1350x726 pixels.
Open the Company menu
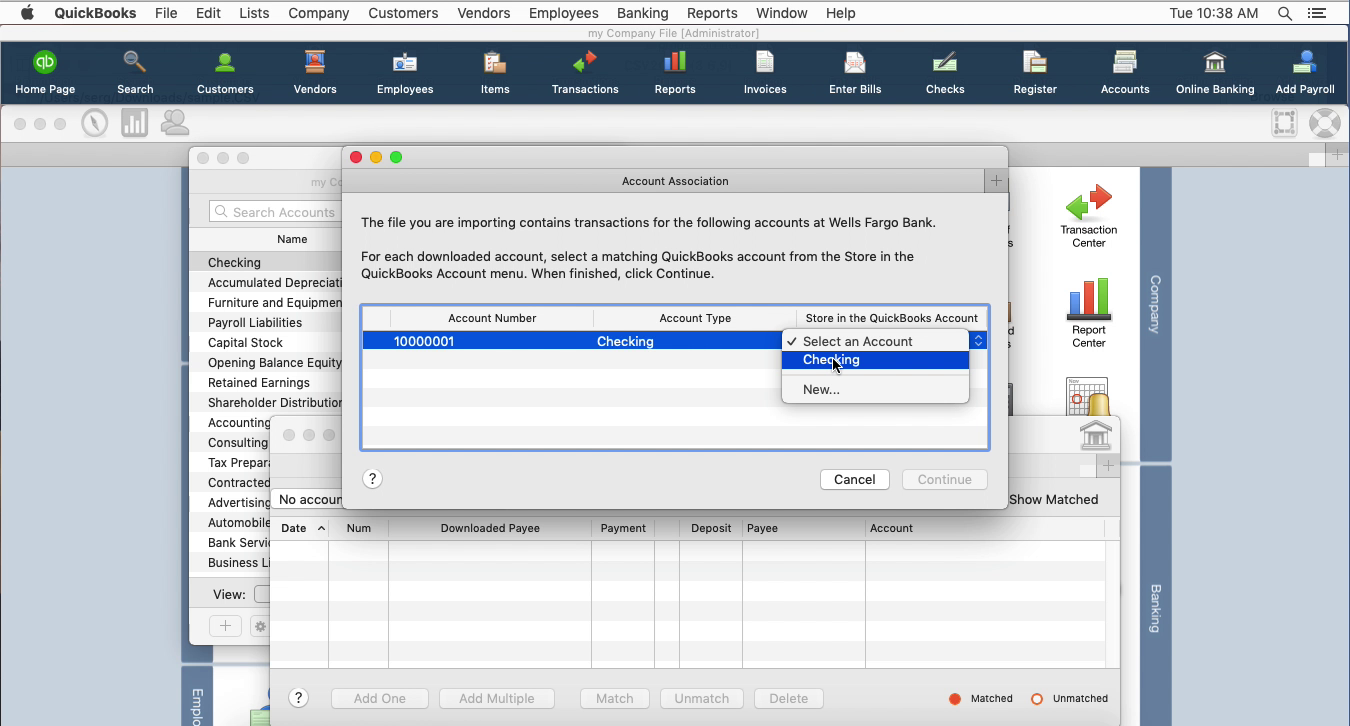[318, 13]
